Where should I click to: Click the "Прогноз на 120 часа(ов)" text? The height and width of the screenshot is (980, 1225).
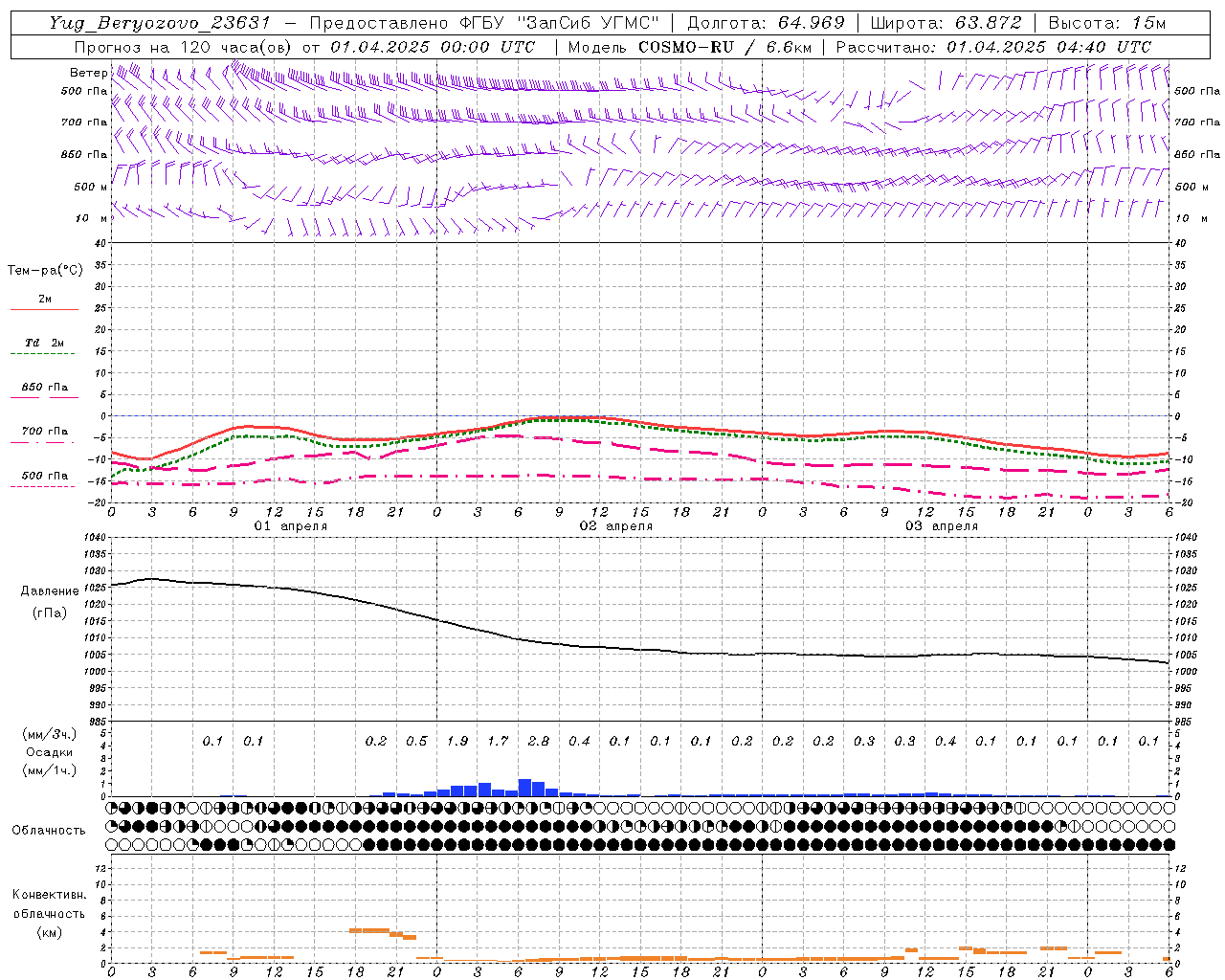pyautogui.click(x=184, y=47)
